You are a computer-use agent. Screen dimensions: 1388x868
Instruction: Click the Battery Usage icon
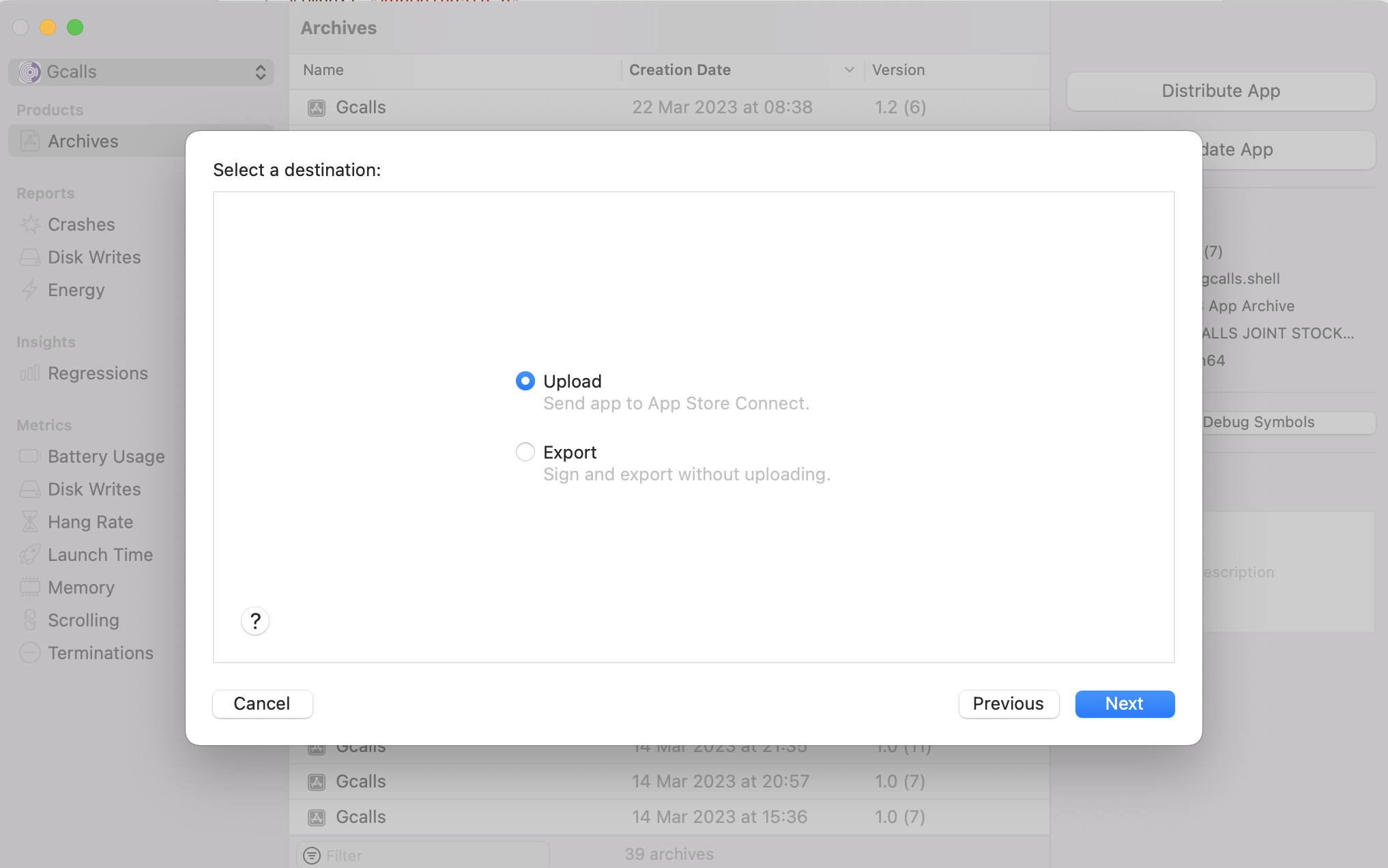click(x=30, y=456)
